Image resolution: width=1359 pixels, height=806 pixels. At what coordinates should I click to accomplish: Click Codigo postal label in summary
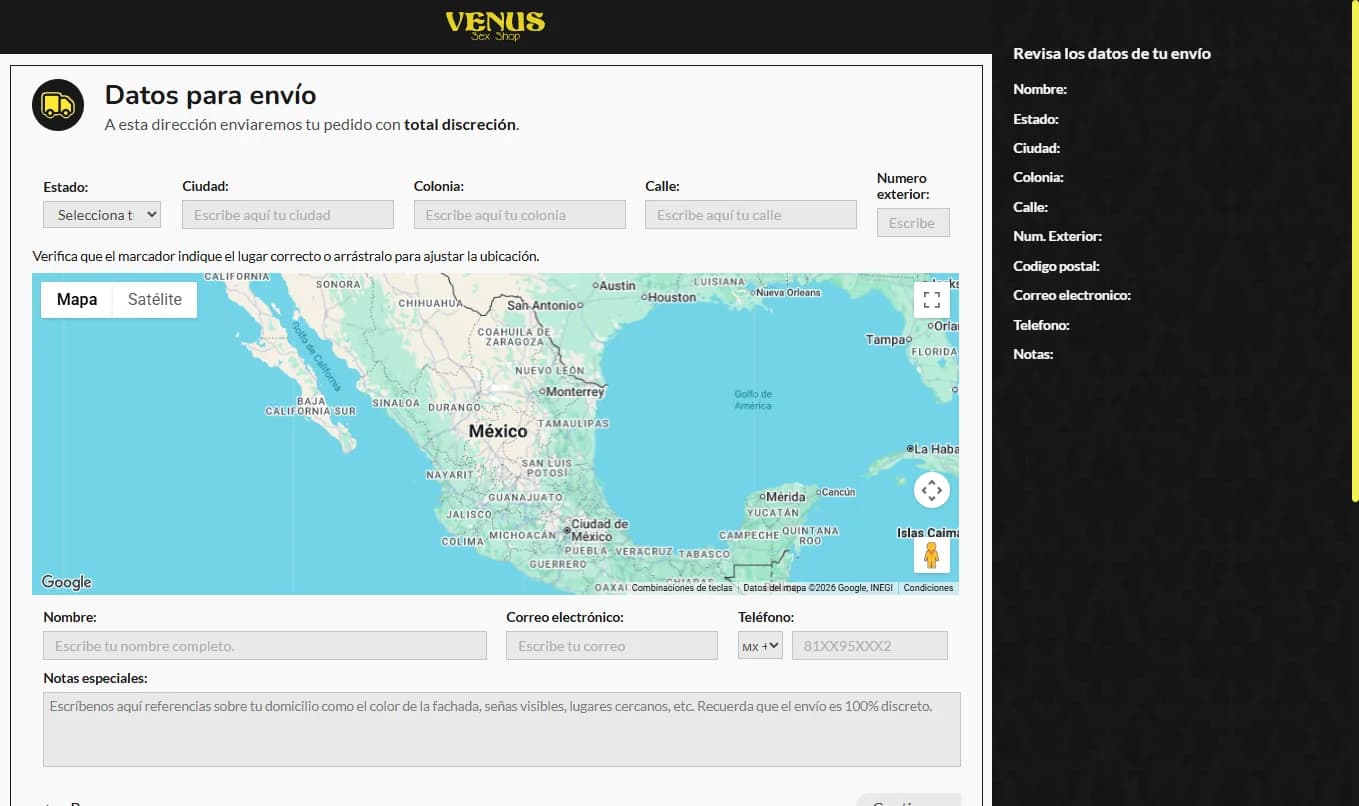coord(1056,266)
